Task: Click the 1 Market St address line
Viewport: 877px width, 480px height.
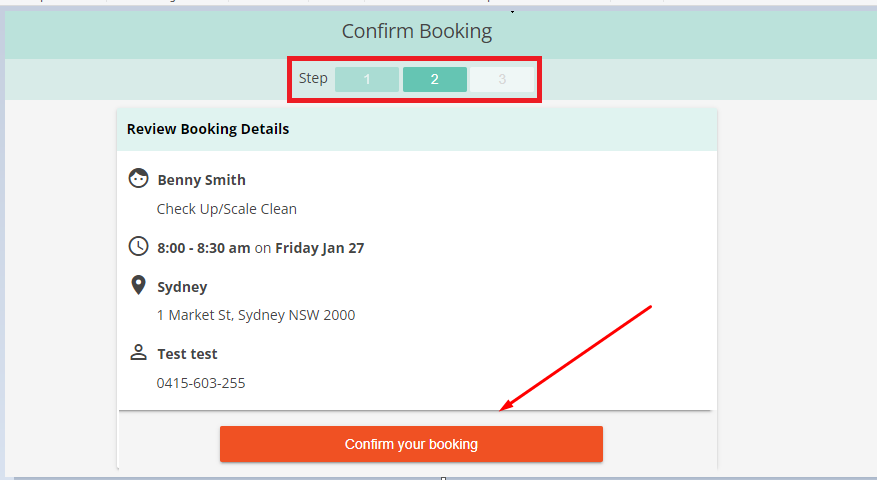Action: click(256, 316)
